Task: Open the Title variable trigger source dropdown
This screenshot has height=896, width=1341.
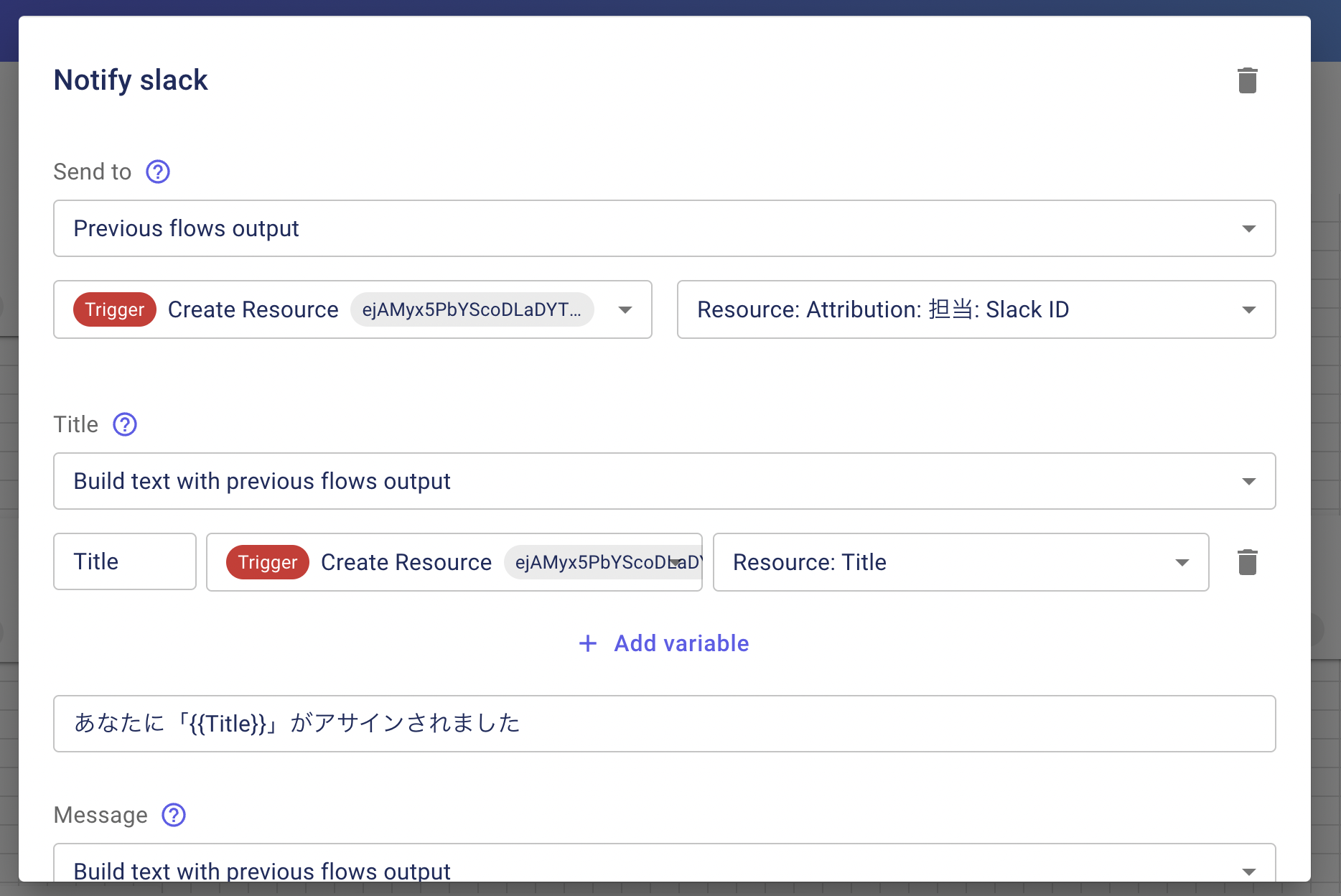Action: click(454, 562)
